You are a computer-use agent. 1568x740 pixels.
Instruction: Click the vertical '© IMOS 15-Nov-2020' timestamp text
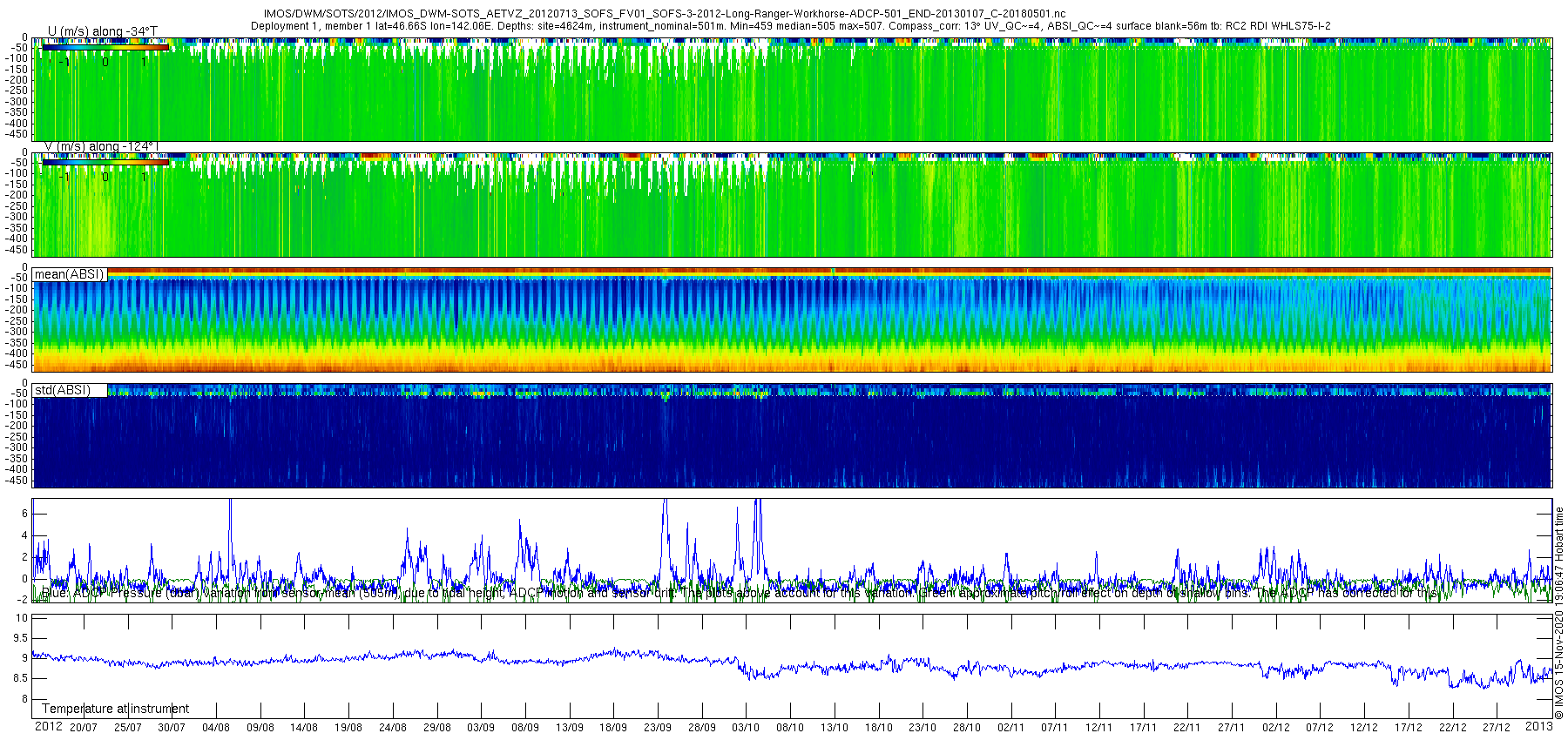coord(1559,614)
